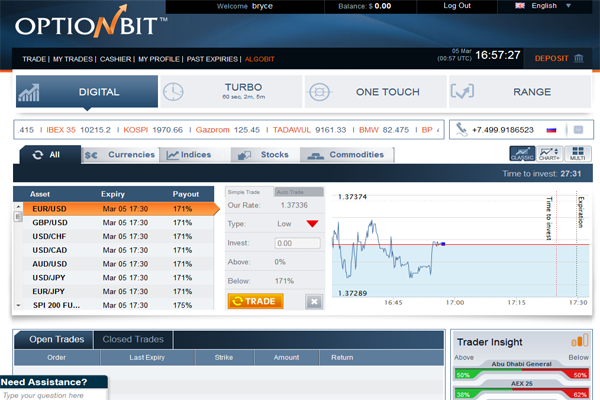
Task: Close the trade panel with X
Action: [x=314, y=302]
